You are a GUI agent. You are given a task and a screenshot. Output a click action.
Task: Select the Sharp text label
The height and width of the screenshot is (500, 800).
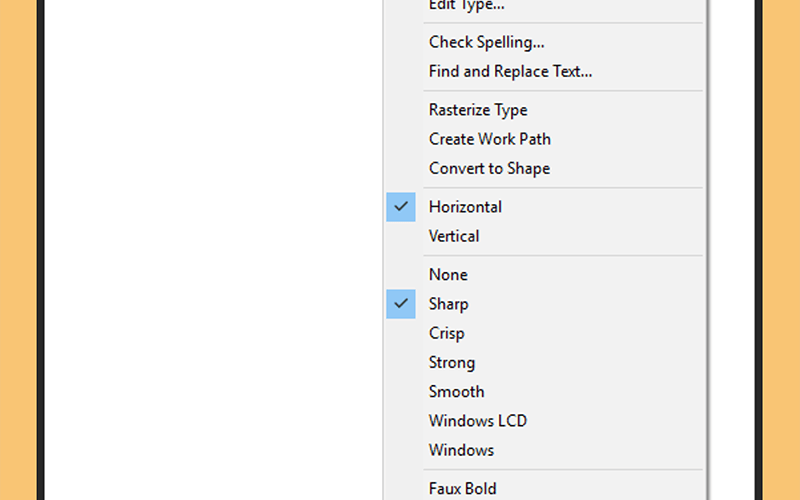point(448,304)
